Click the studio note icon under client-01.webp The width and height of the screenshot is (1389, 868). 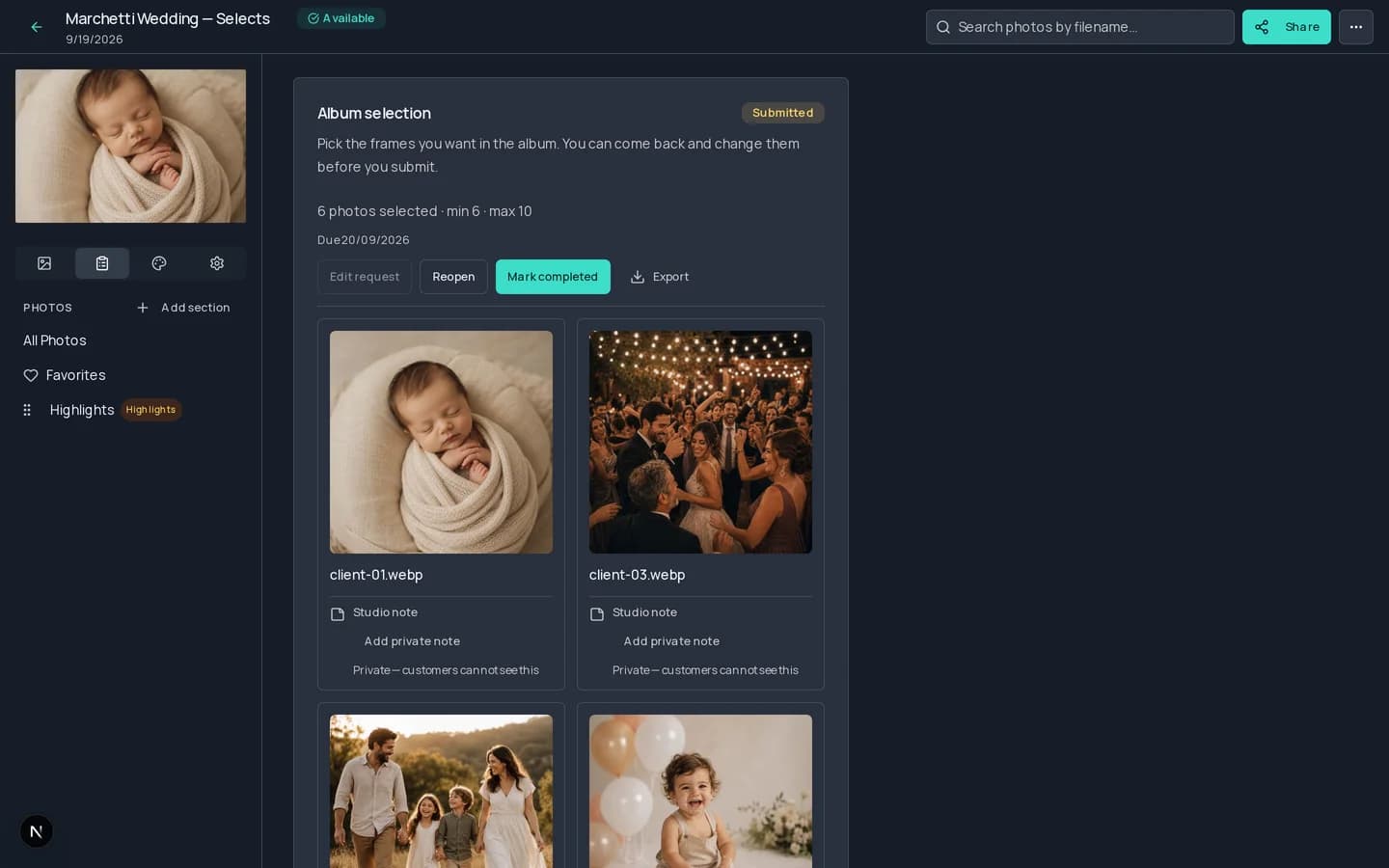338,614
